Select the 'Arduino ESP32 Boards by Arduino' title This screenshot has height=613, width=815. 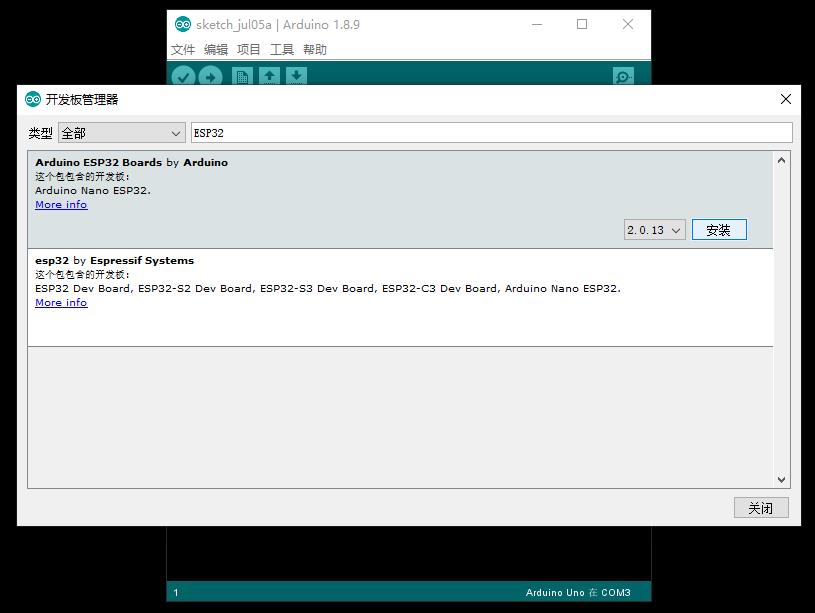(132, 162)
